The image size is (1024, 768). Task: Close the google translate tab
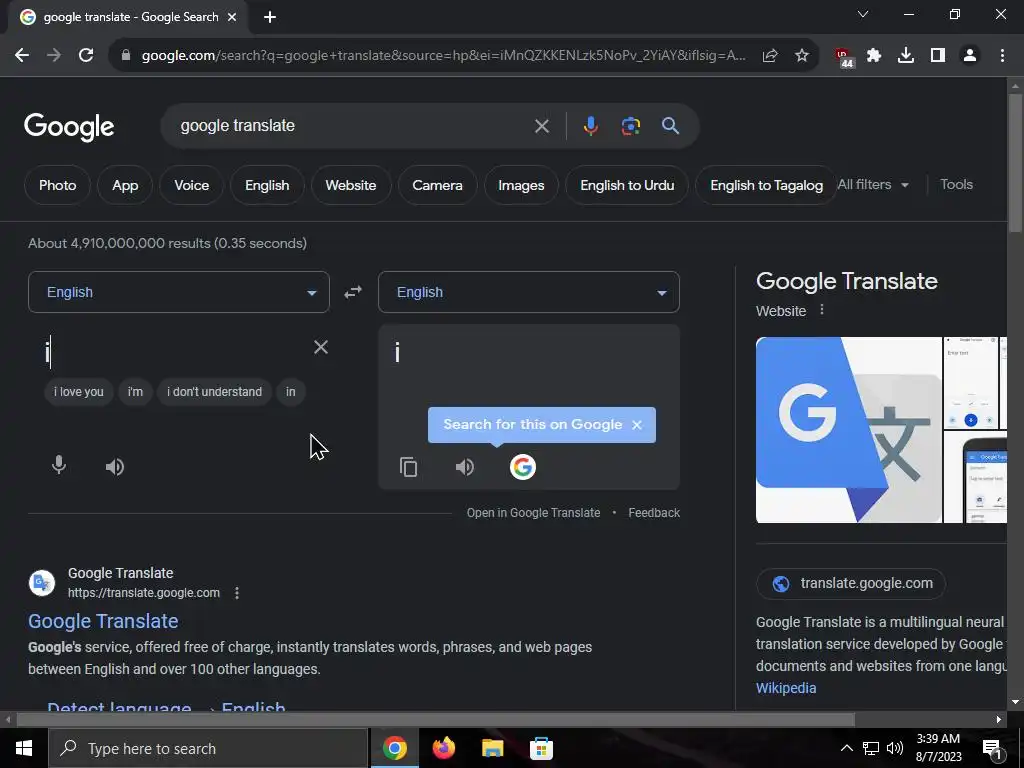[x=232, y=17]
